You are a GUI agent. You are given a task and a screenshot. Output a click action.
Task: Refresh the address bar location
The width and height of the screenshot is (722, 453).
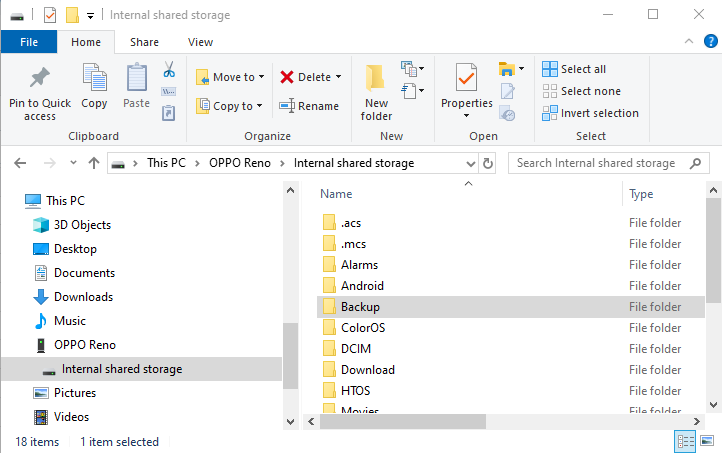488,163
